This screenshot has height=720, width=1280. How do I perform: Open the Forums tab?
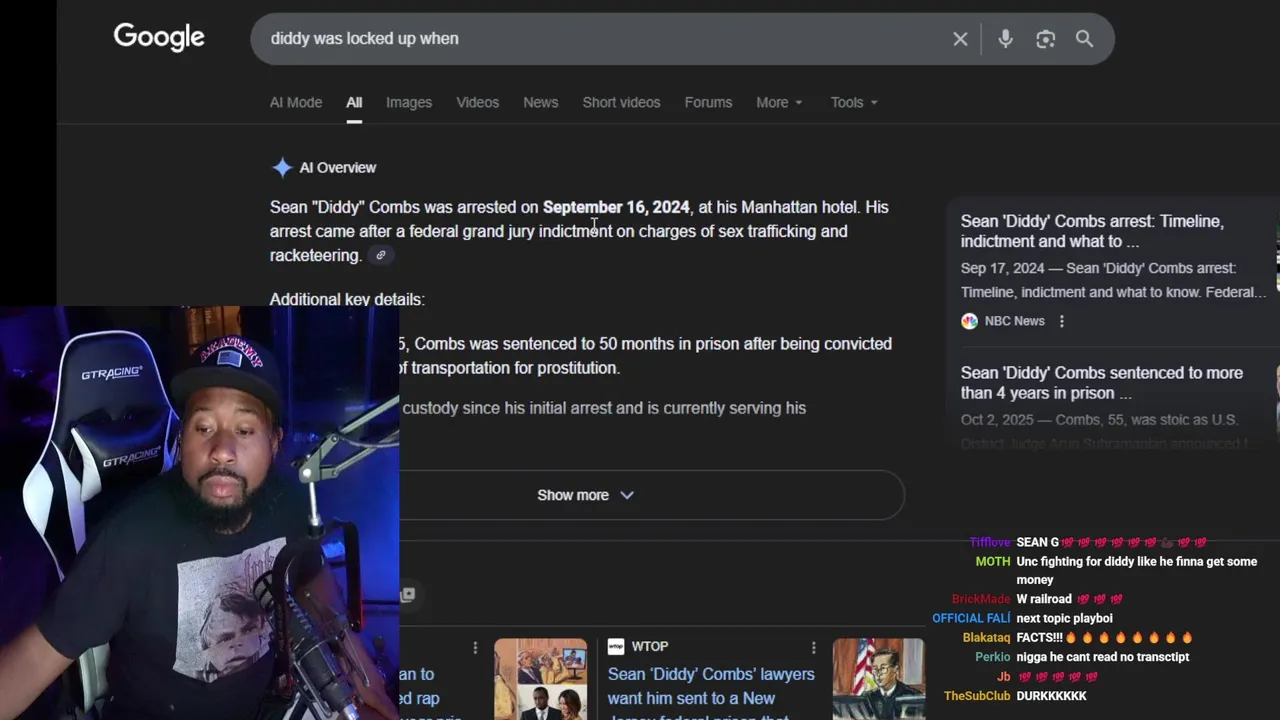pyautogui.click(x=708, y=102)
